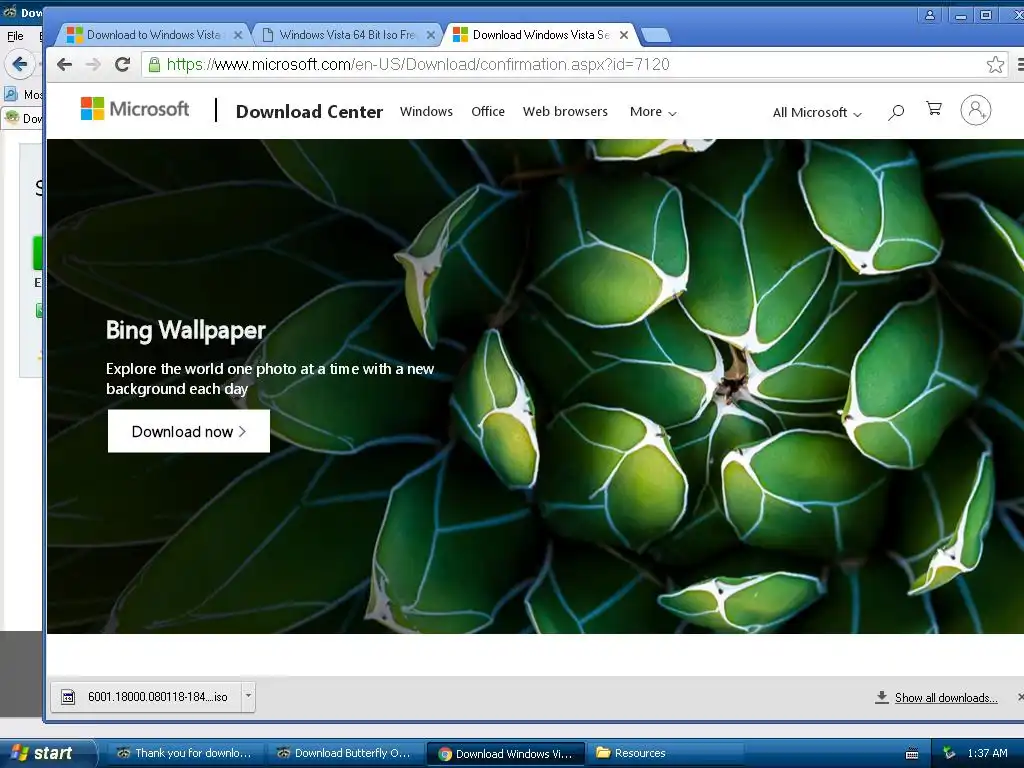Bookmark this page with the star icon
The image size is (1024, 768).
pyautogui.click(x=995, y=65)
